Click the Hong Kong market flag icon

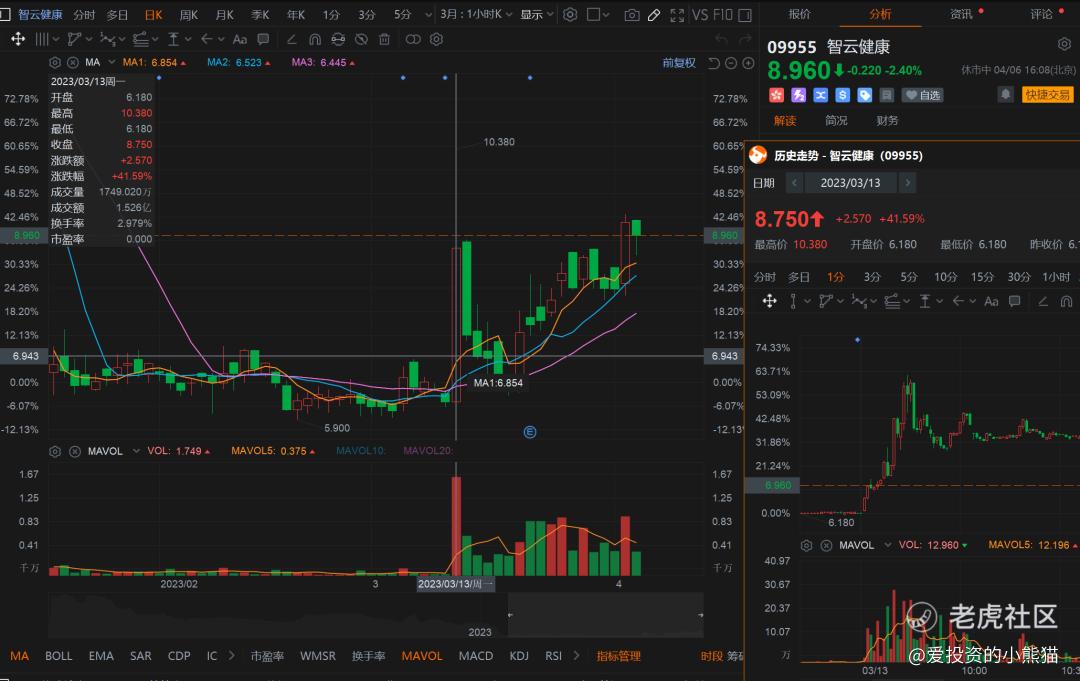[x=776, y=95]
